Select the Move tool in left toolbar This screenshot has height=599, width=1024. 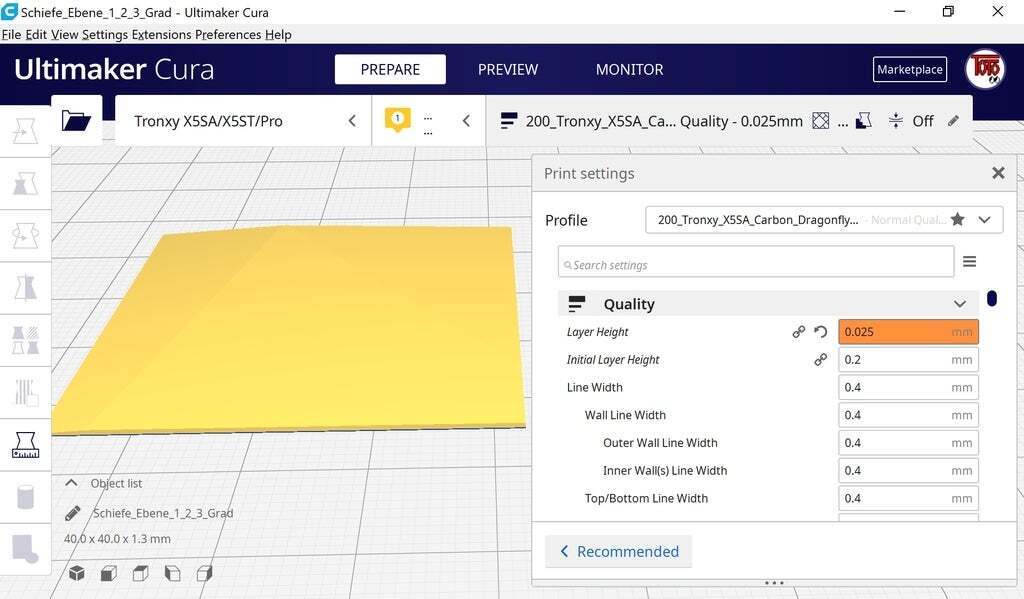coord(25,131)
